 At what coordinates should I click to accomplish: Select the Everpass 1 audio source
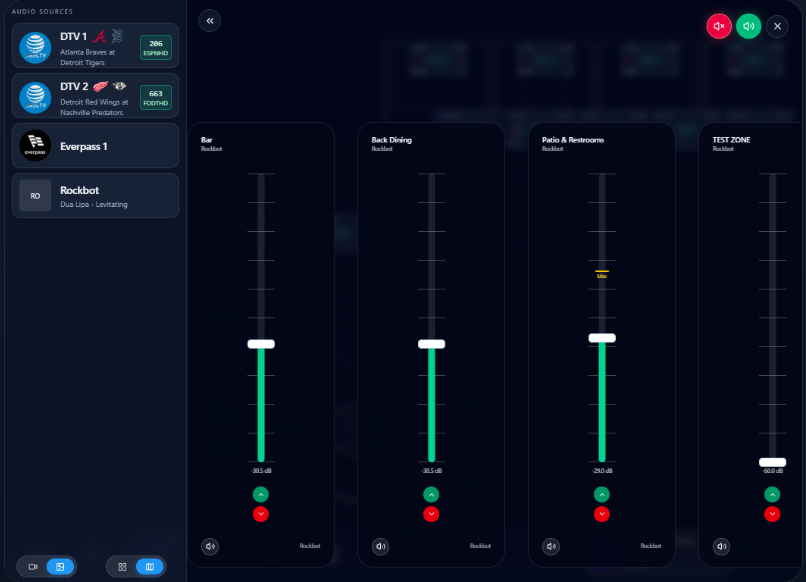tap(95, 145)
